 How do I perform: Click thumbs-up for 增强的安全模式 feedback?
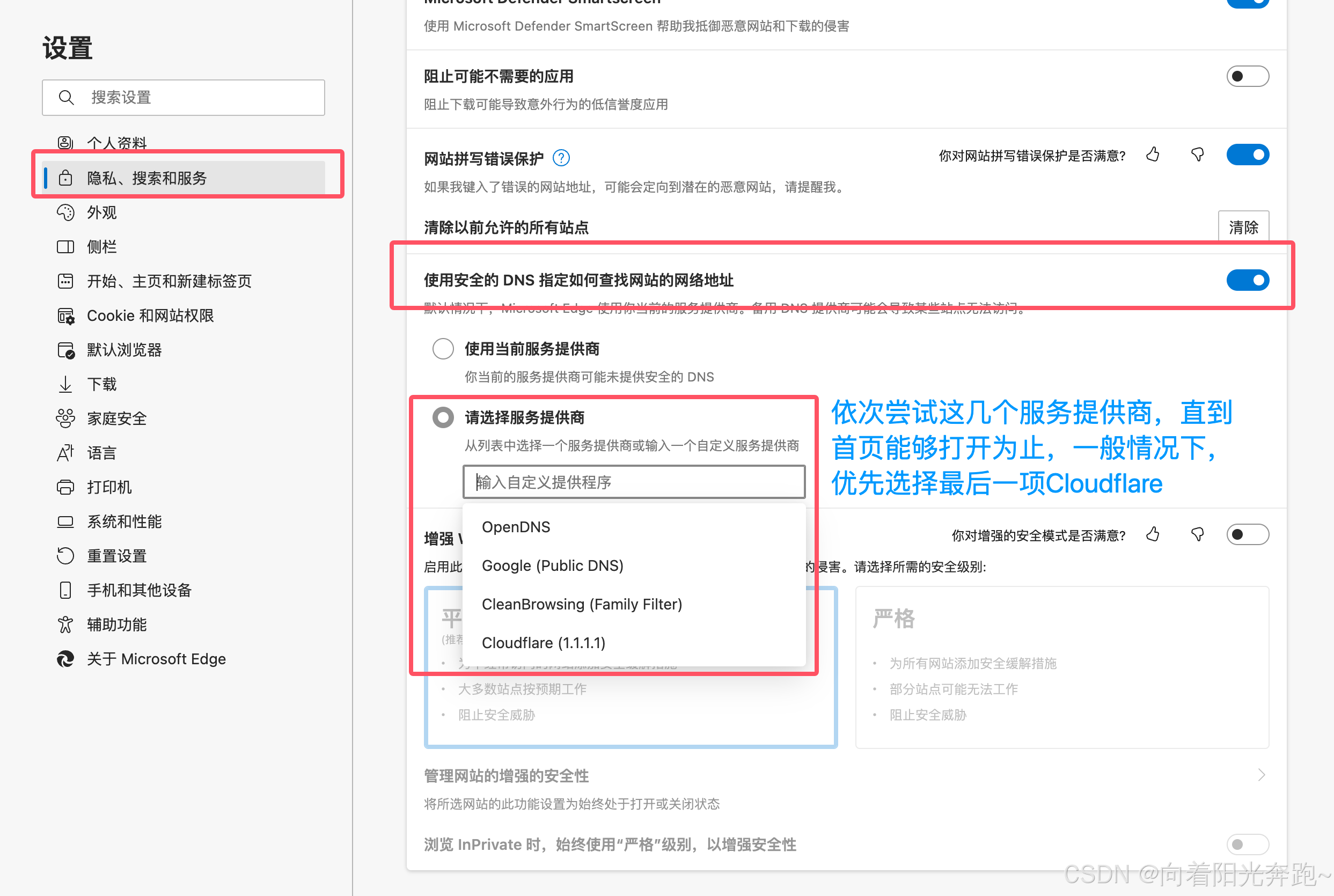click(x=1153, y=535)
